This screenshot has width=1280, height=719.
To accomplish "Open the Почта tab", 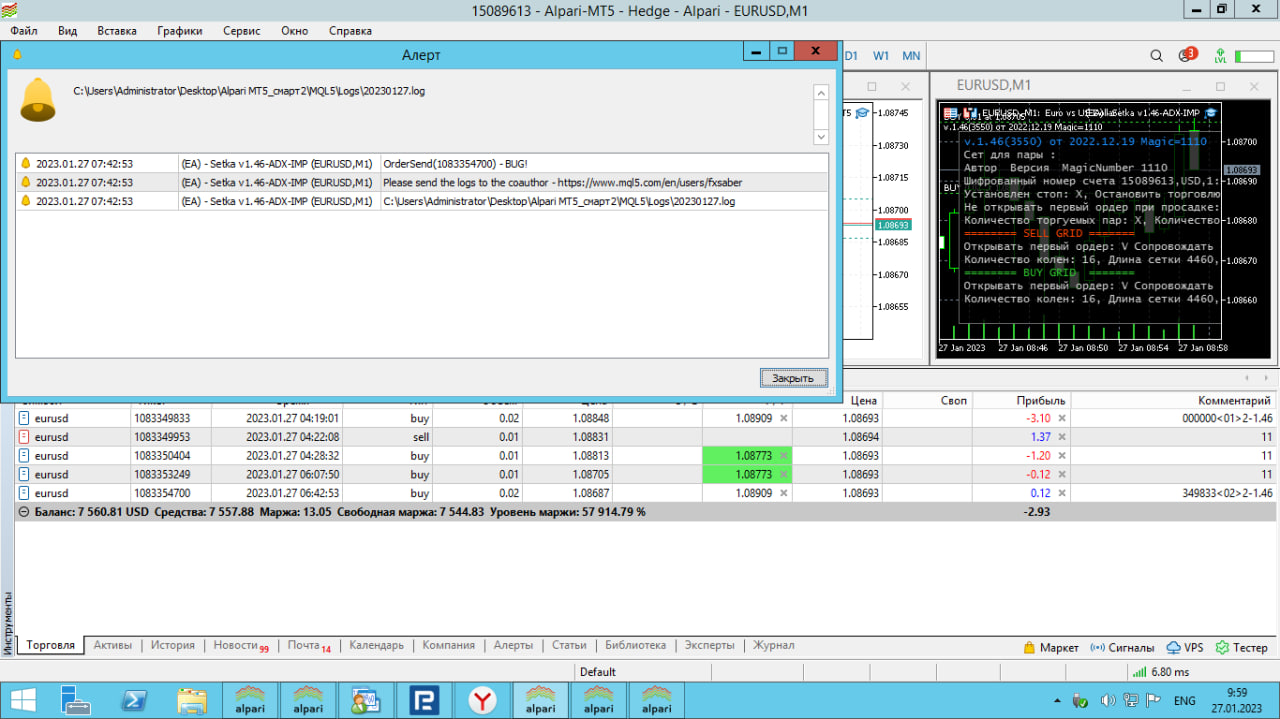I will (x=309, y=645).
